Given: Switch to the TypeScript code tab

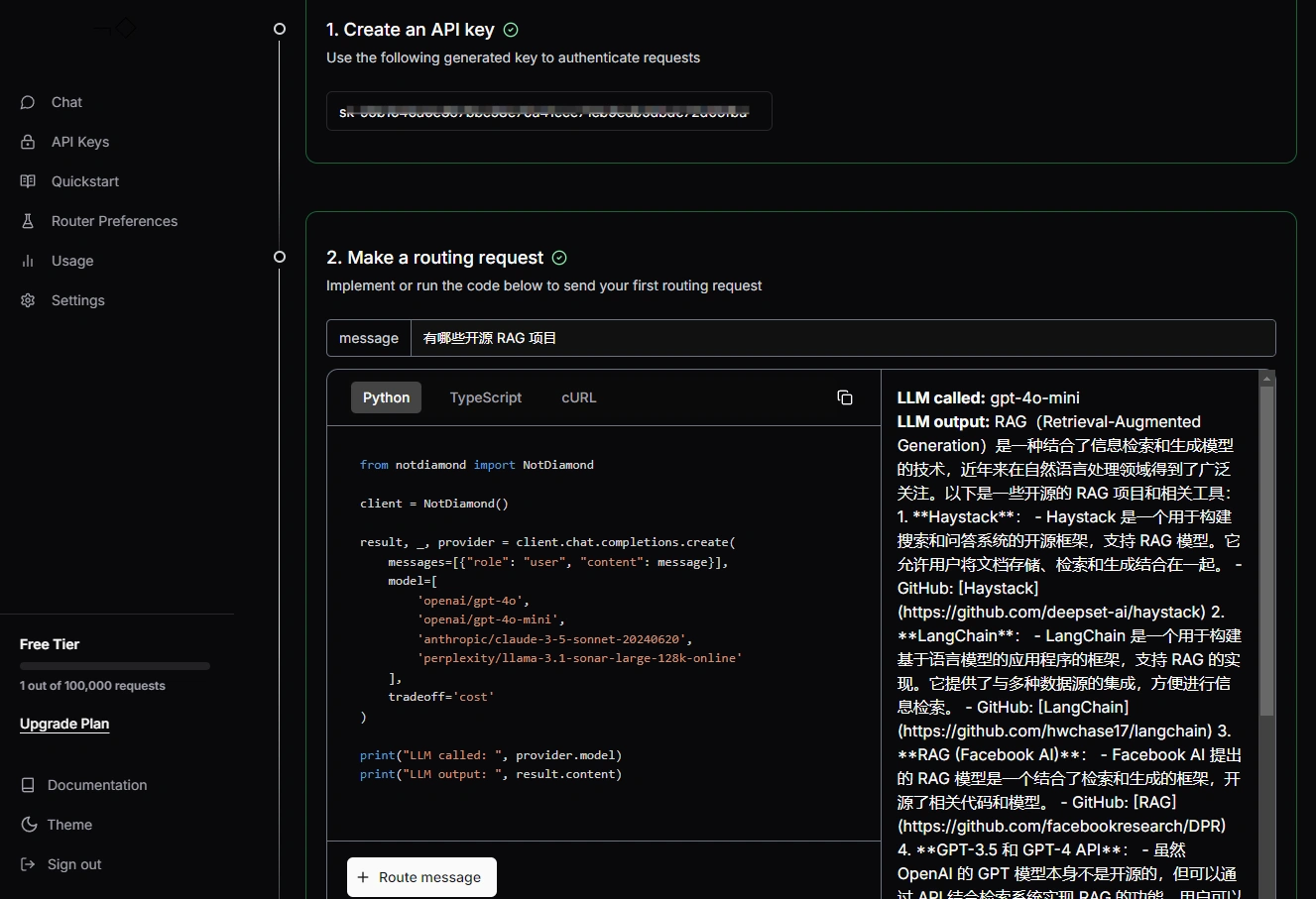Looking at the screenshot, I should click(x=486, y=397).
